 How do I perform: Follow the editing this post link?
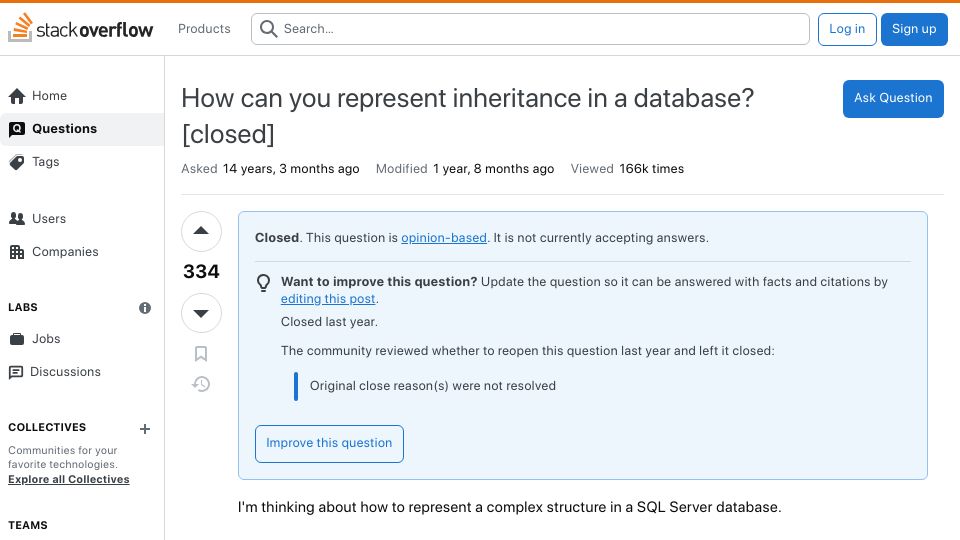click(328, 299)
